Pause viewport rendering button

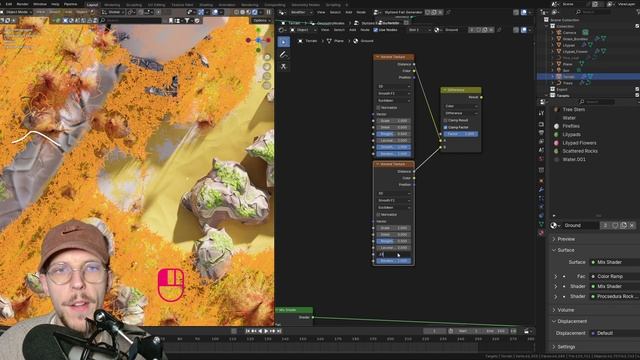269,12
